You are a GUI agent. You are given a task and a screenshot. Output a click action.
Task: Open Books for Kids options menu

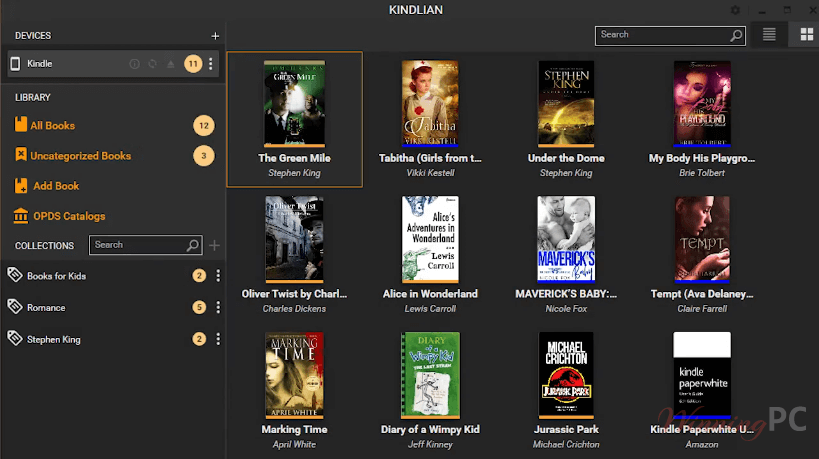218,276
